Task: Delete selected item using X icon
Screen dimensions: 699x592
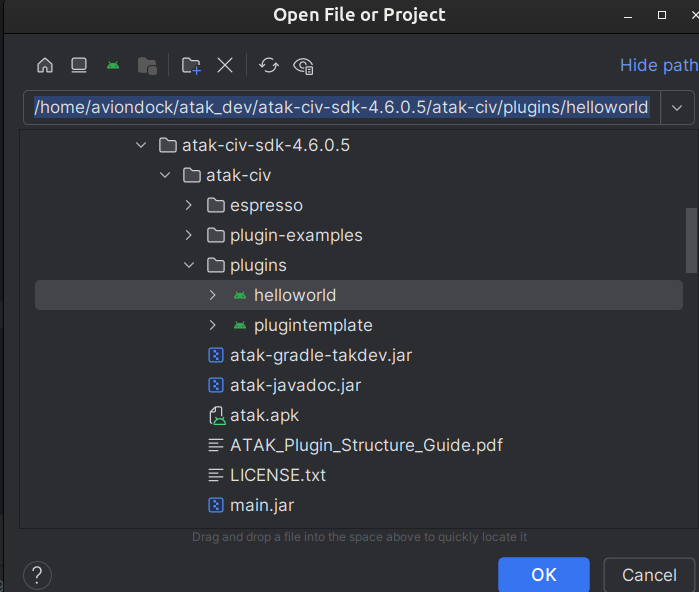Action: [x=225, y=65]
